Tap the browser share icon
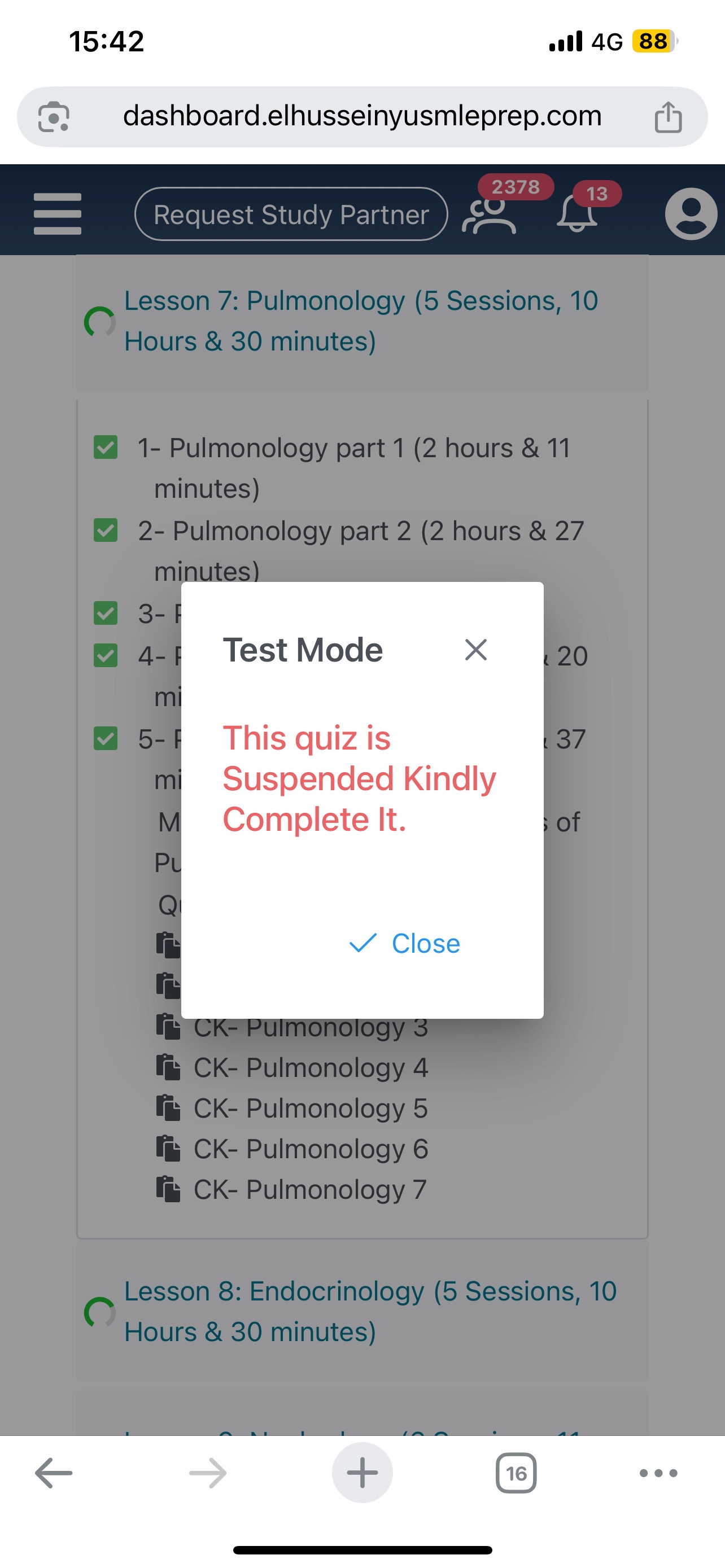 click(668, 117)
